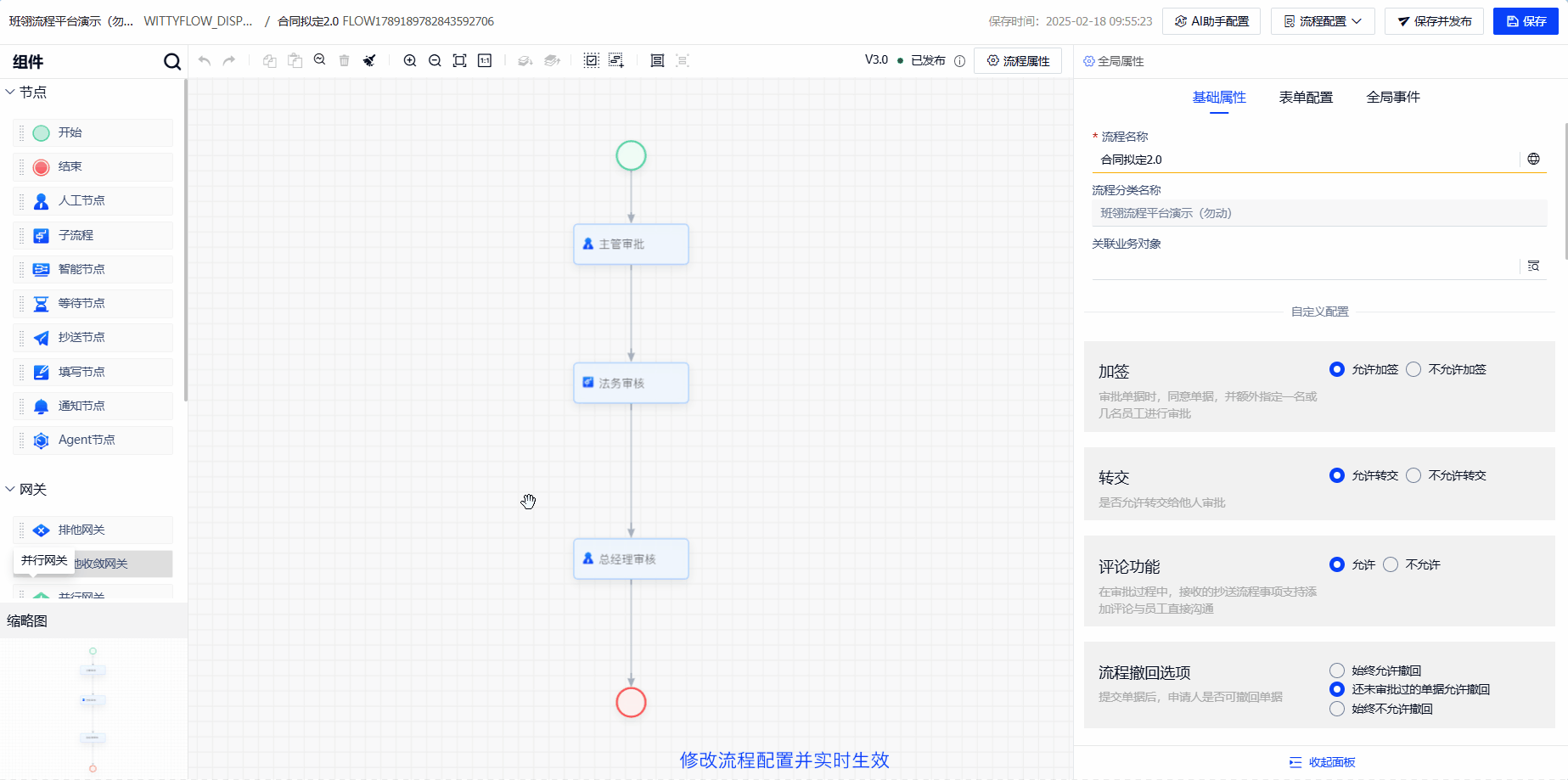Select the 结束 end node component
The width and height of the screenshot is (1568, 780).
tap(93, 167)
